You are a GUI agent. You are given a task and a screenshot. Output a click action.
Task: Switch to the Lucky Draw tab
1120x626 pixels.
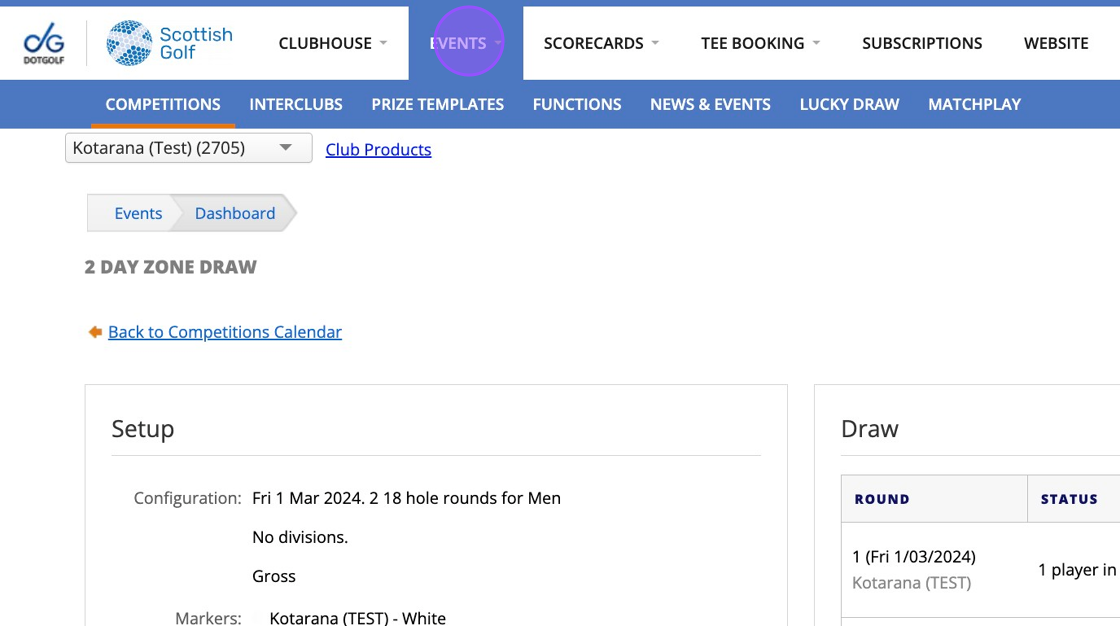[849, 104]
